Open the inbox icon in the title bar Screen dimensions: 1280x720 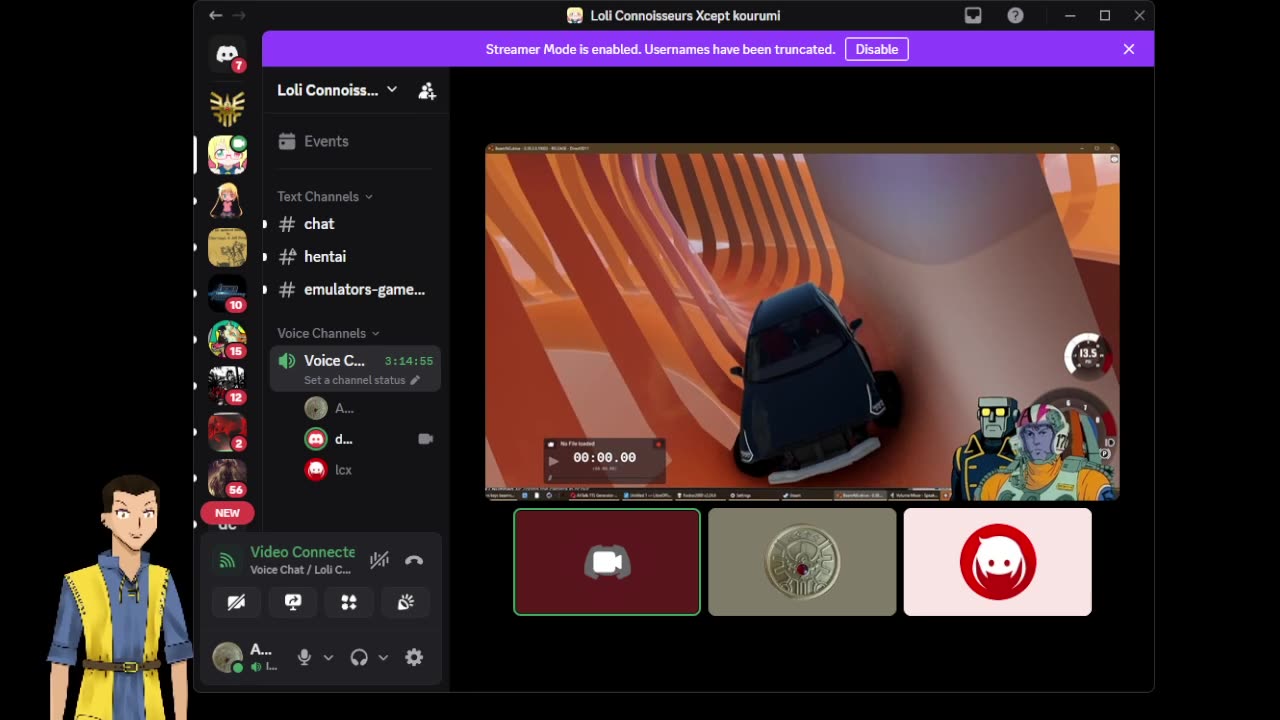coord(973,15)
